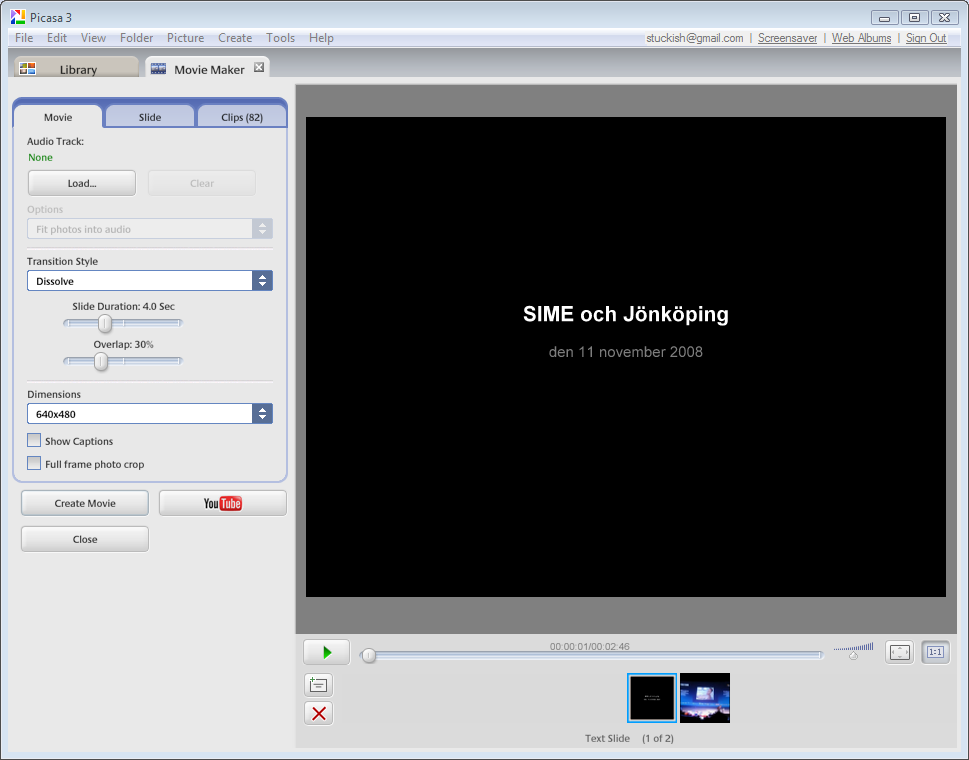The width and height of the screenshot is (969, 760).
Task: Minimize the Picasa 3 window
Action: tap(884, 17)
